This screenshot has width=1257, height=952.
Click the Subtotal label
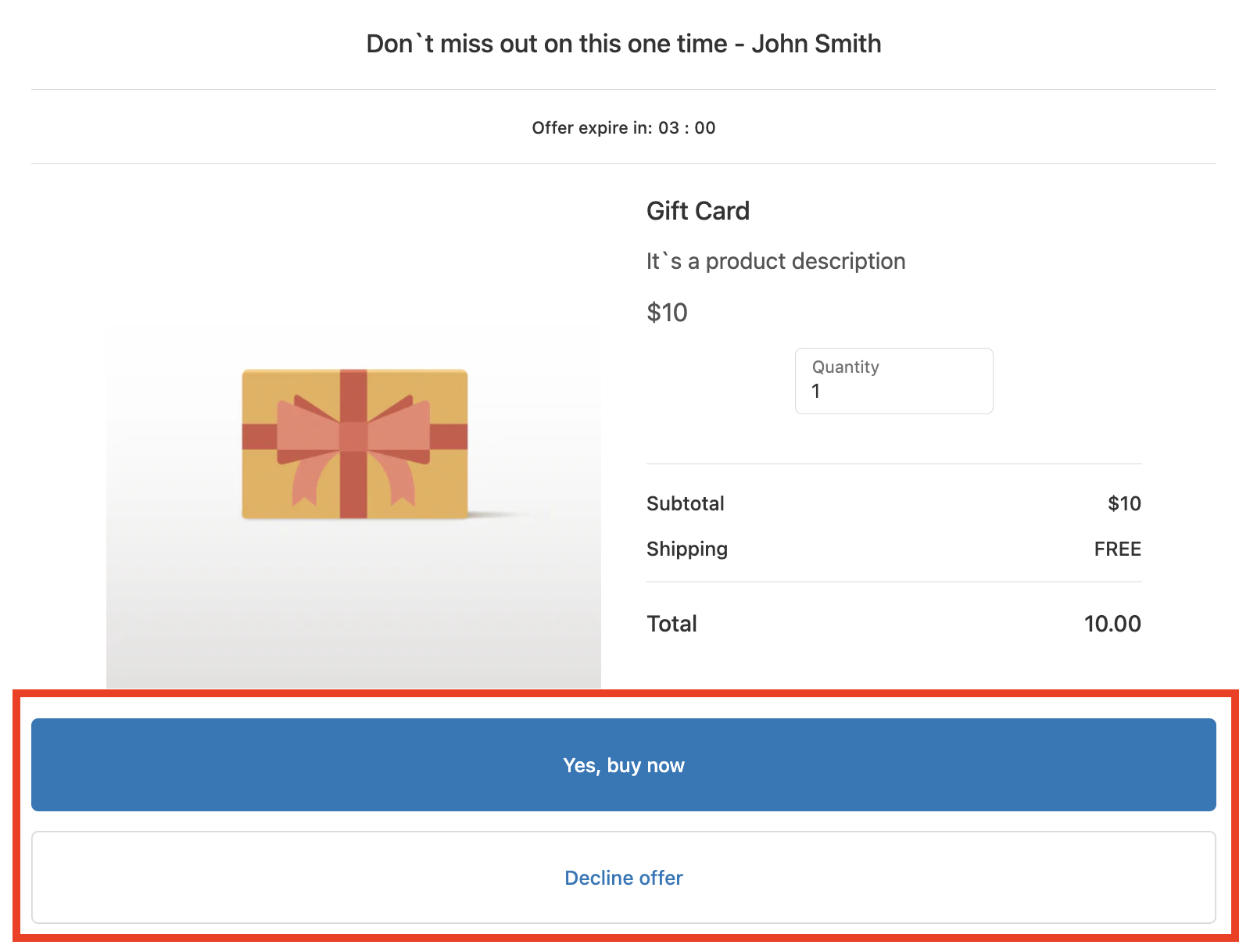685,504
